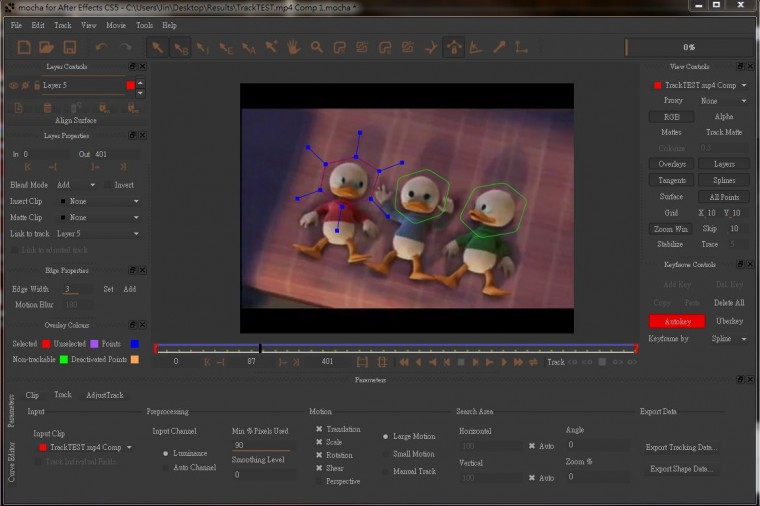Image resolution: width=760 pixels, height=506 pixels.
Task: Open the Movie menu
Action: tap(116, 25)
